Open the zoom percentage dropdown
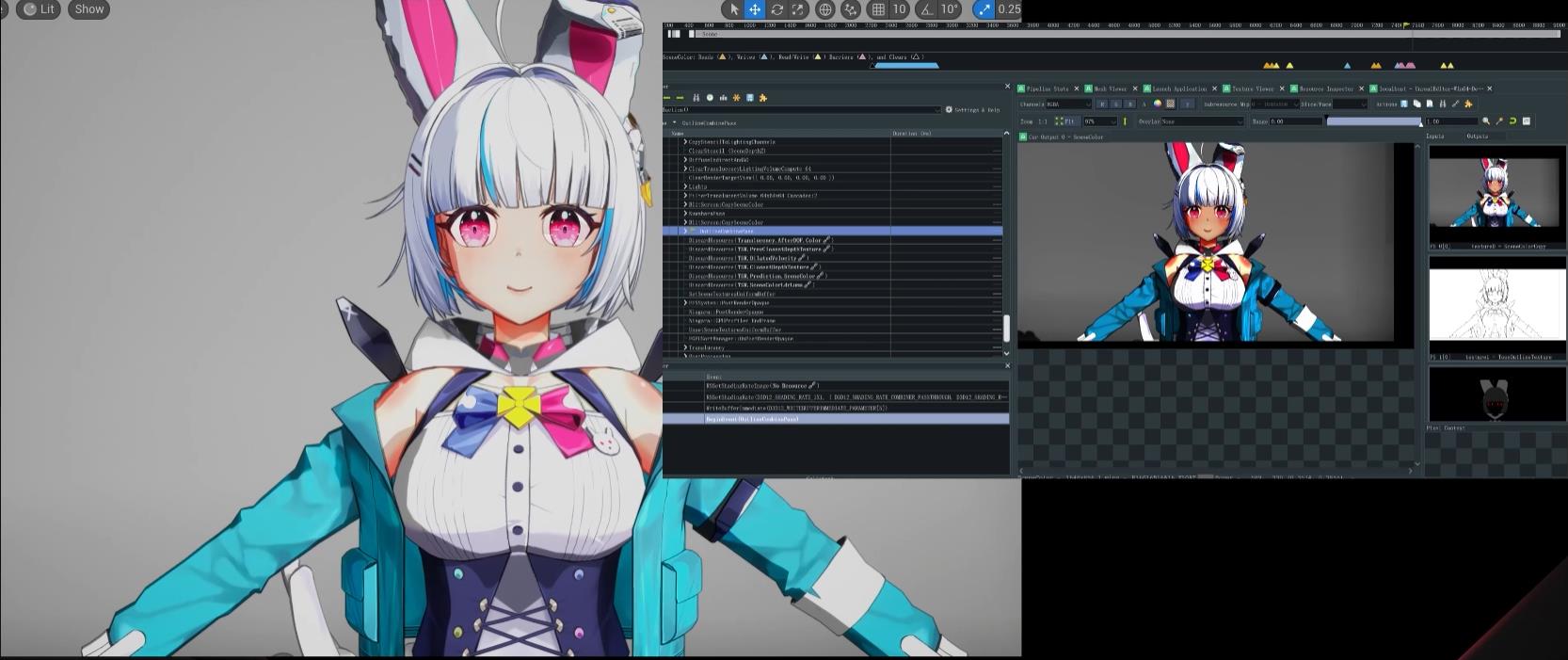The height and width of the screenshot is (660, 1568). click(1100, 121)
